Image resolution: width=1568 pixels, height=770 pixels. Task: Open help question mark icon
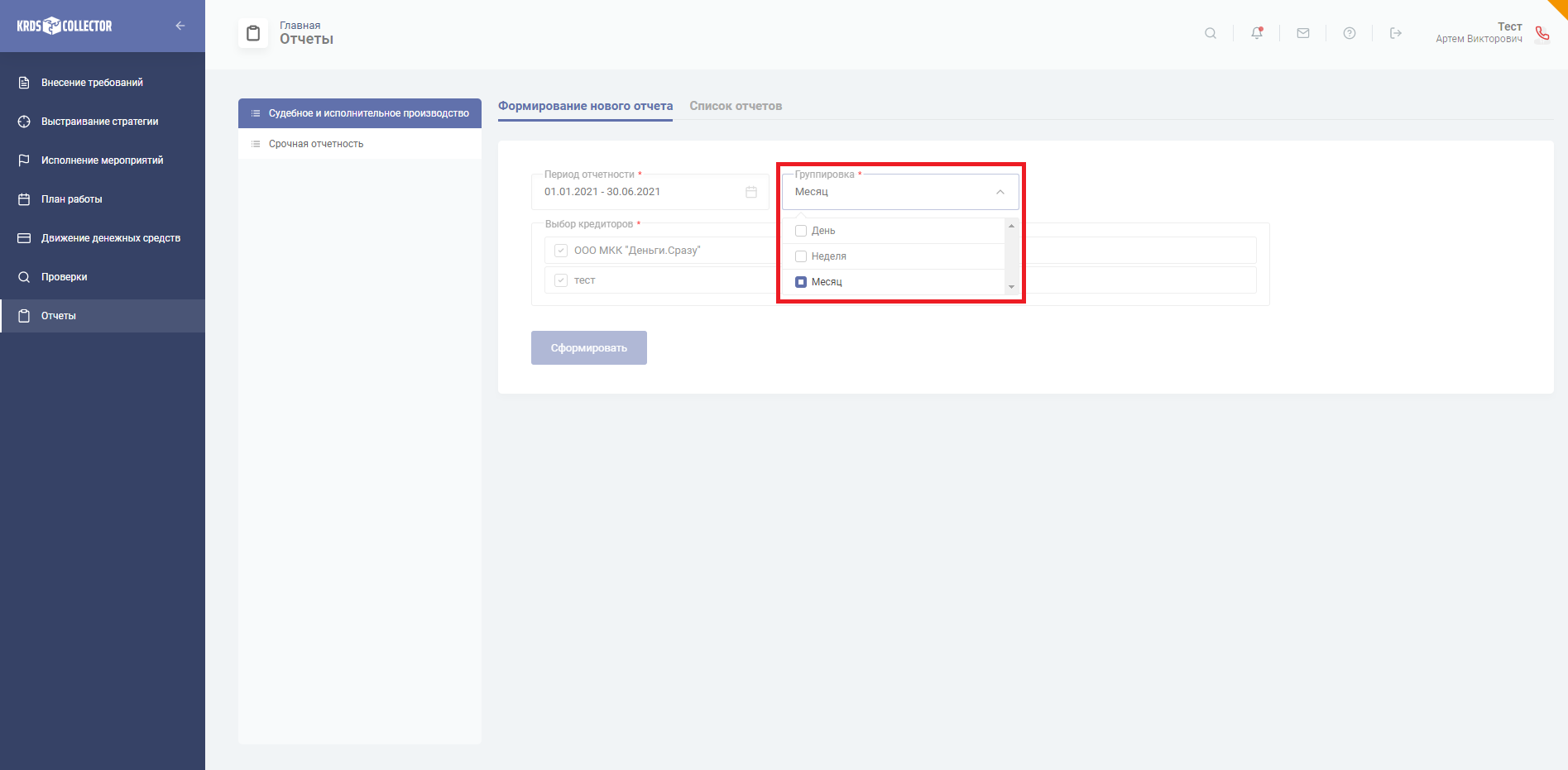coord(1350,33)
